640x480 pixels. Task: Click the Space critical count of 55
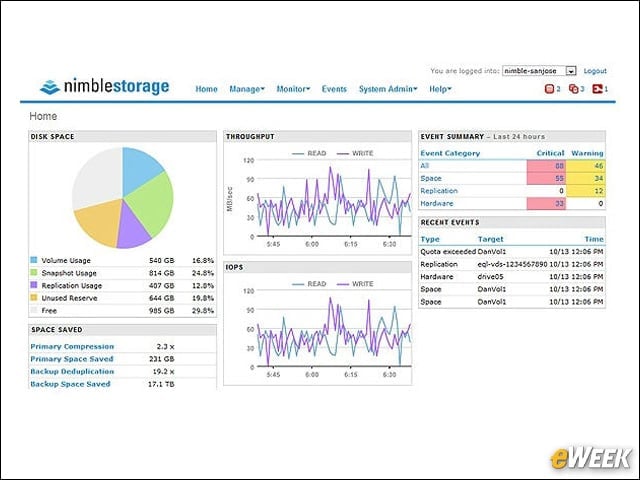(x=546, y=178)
